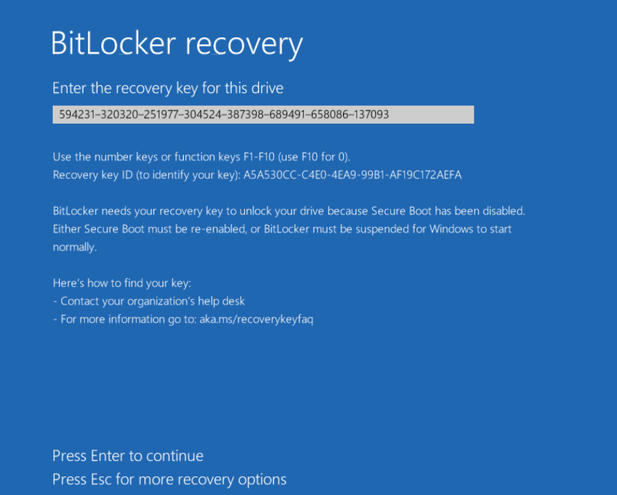Click the 'Secure Boot has been disabled' phrase

click(x=448, y=211)
